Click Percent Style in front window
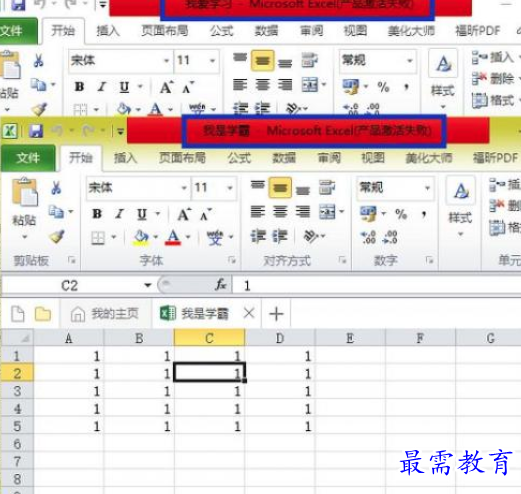 point(401,213)
